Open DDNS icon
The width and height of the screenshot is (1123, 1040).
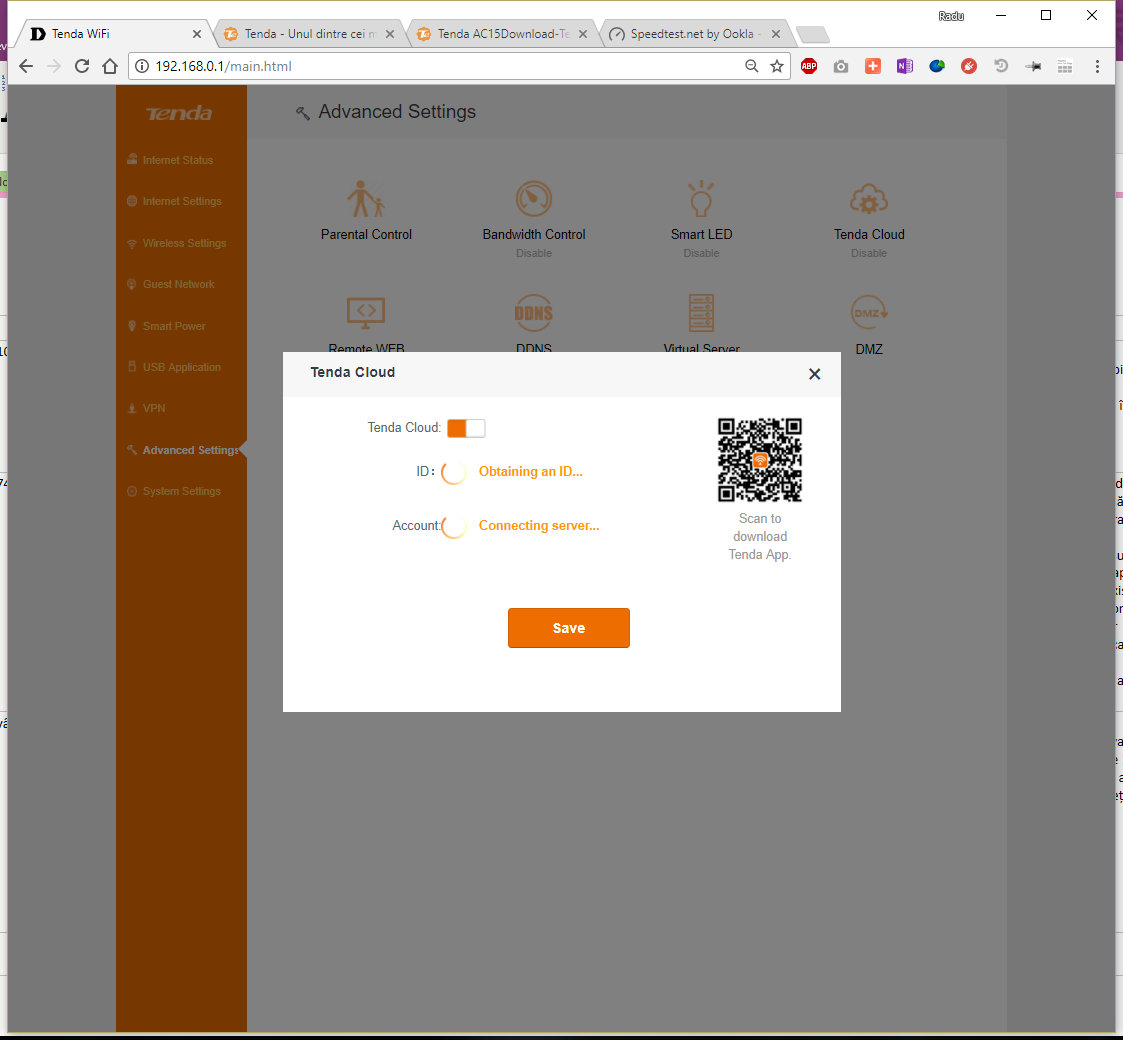(534, 313)
